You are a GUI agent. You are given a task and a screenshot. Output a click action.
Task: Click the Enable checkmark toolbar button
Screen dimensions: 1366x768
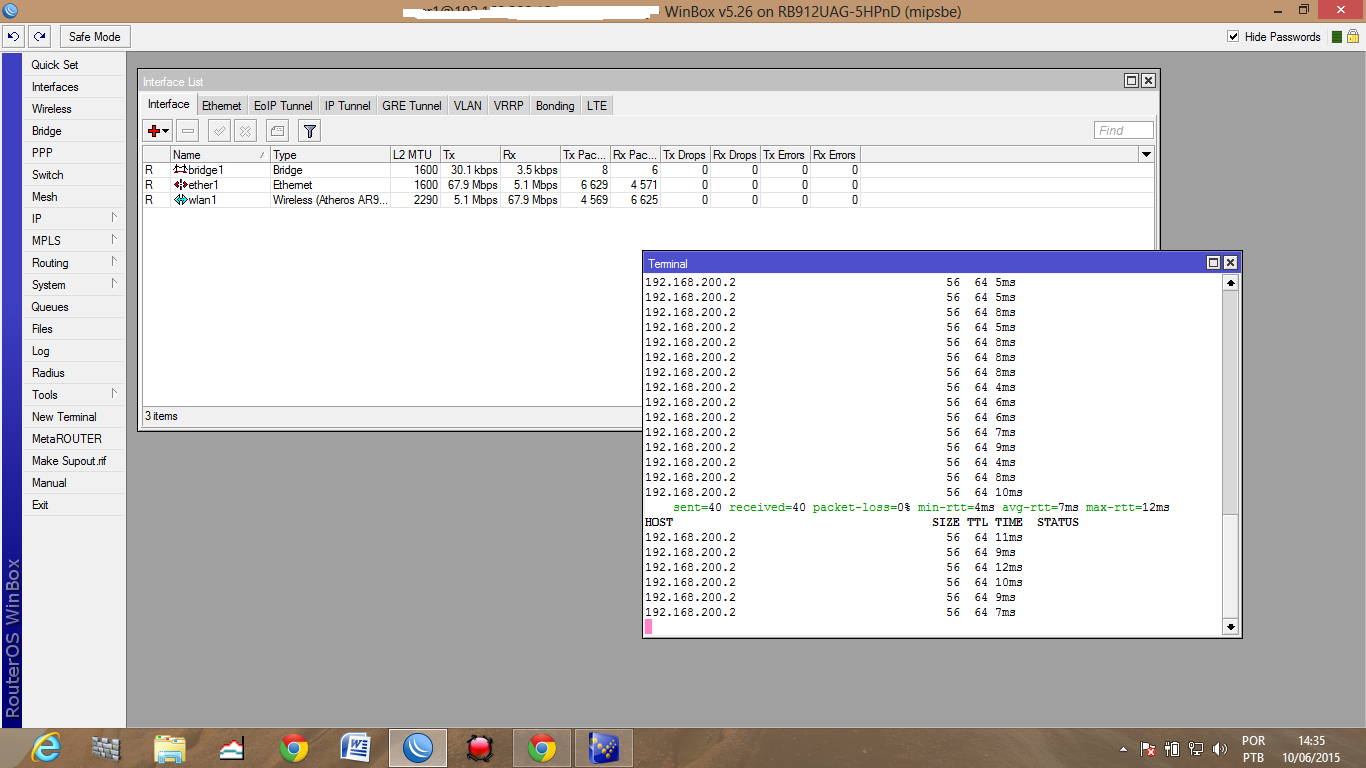pyautogui.click(x=219, y=131)
